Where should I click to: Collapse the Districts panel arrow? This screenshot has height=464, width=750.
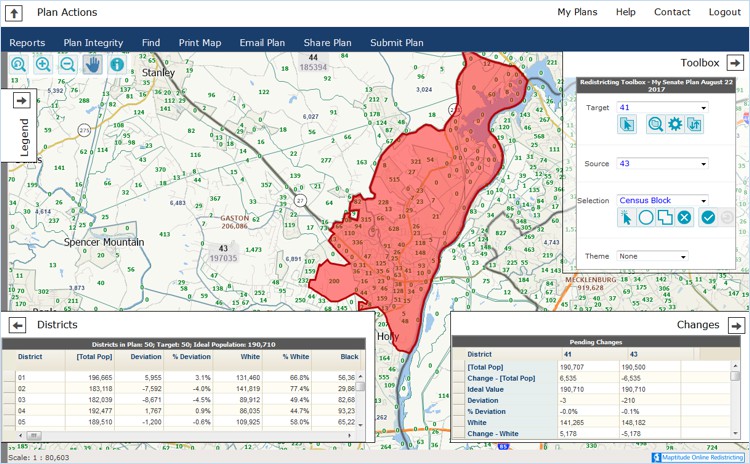click(x=17, y=325)
